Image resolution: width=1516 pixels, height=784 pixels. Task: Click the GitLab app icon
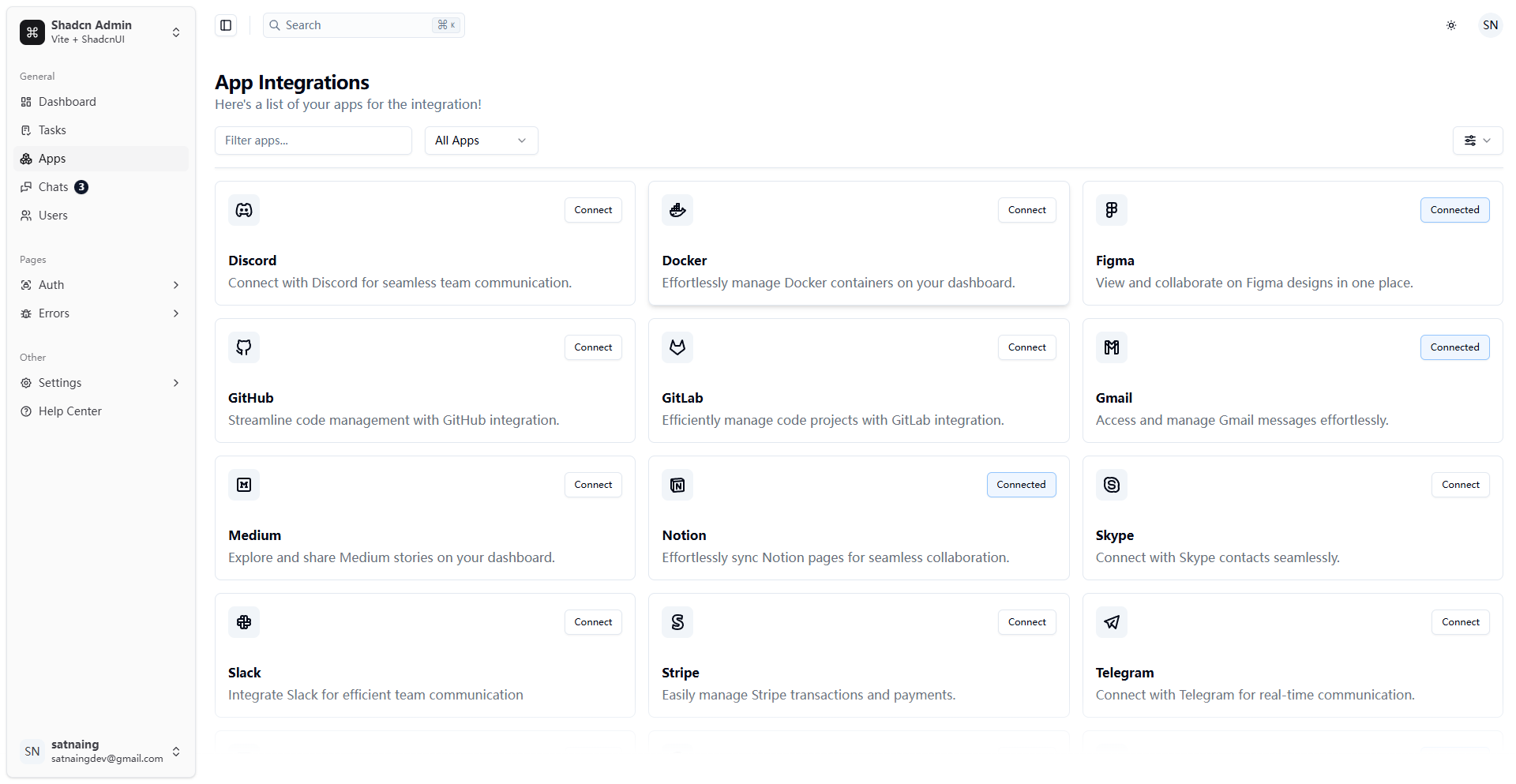677,347
